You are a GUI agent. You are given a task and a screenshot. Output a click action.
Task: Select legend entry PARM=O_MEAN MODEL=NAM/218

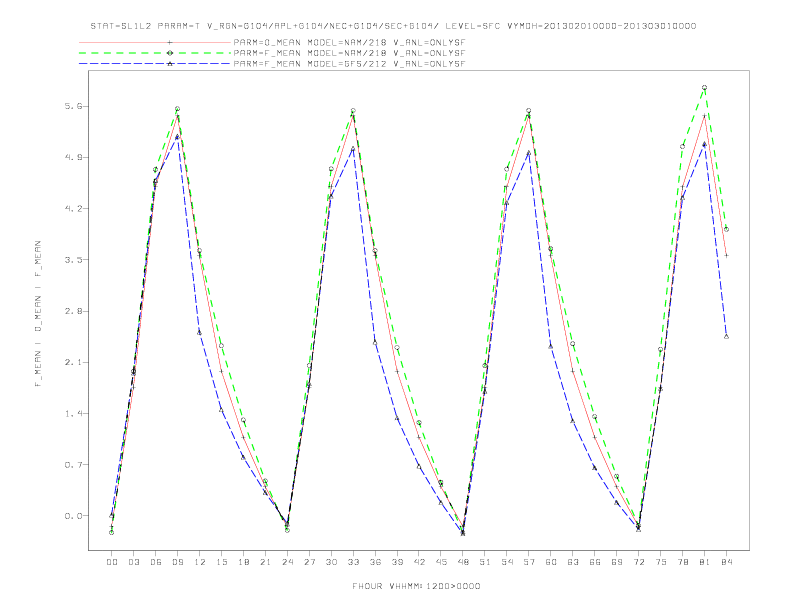coord(349,42)
